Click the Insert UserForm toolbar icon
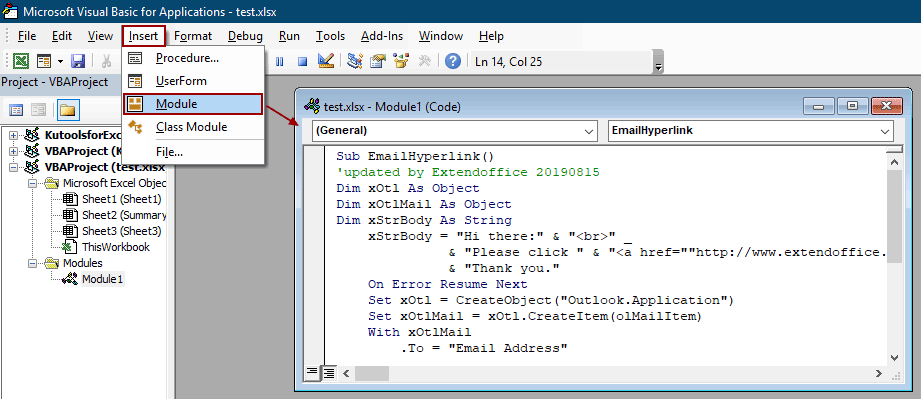The width and height of the screenshot is (921, 399). (x=44, y=61)
